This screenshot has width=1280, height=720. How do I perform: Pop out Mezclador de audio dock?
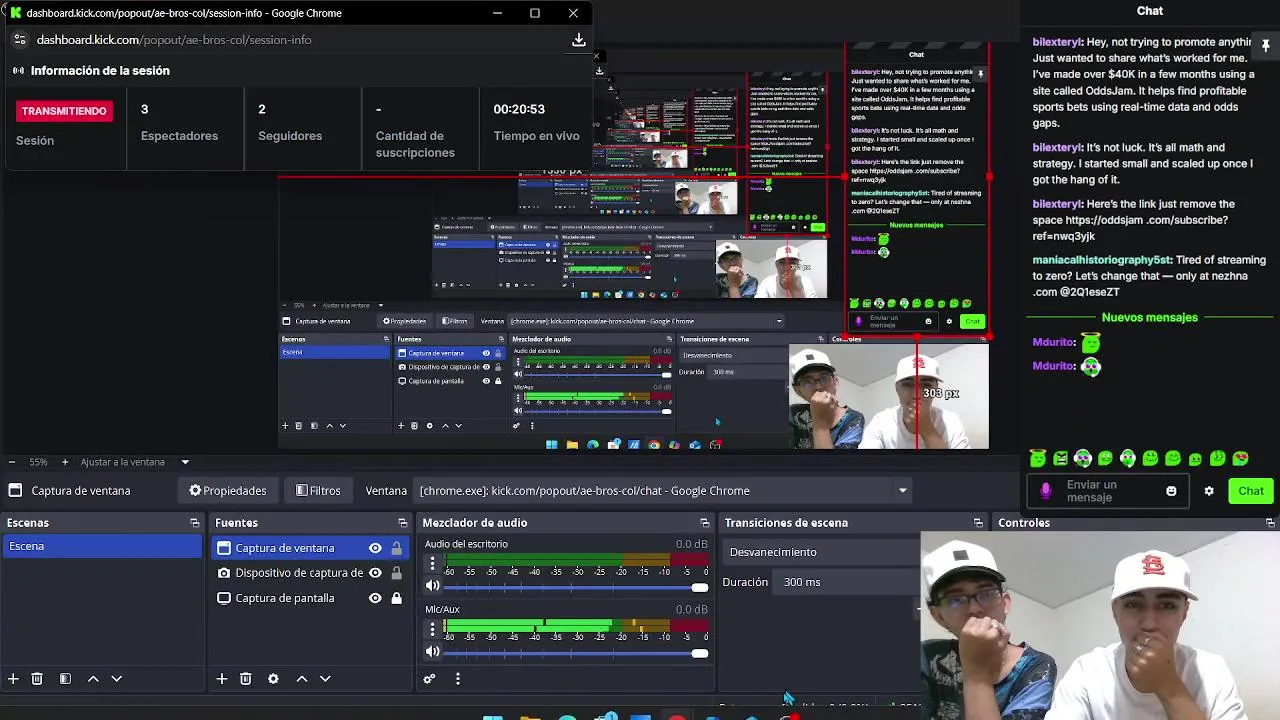click(x=705, y=523)
